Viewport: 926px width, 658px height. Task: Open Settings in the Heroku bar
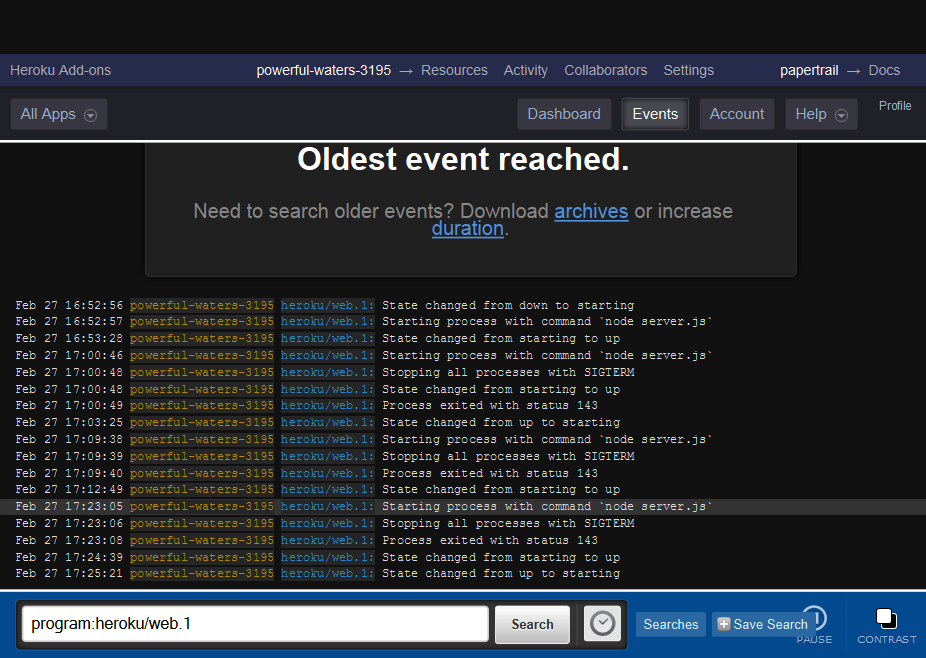coord(689,70)
